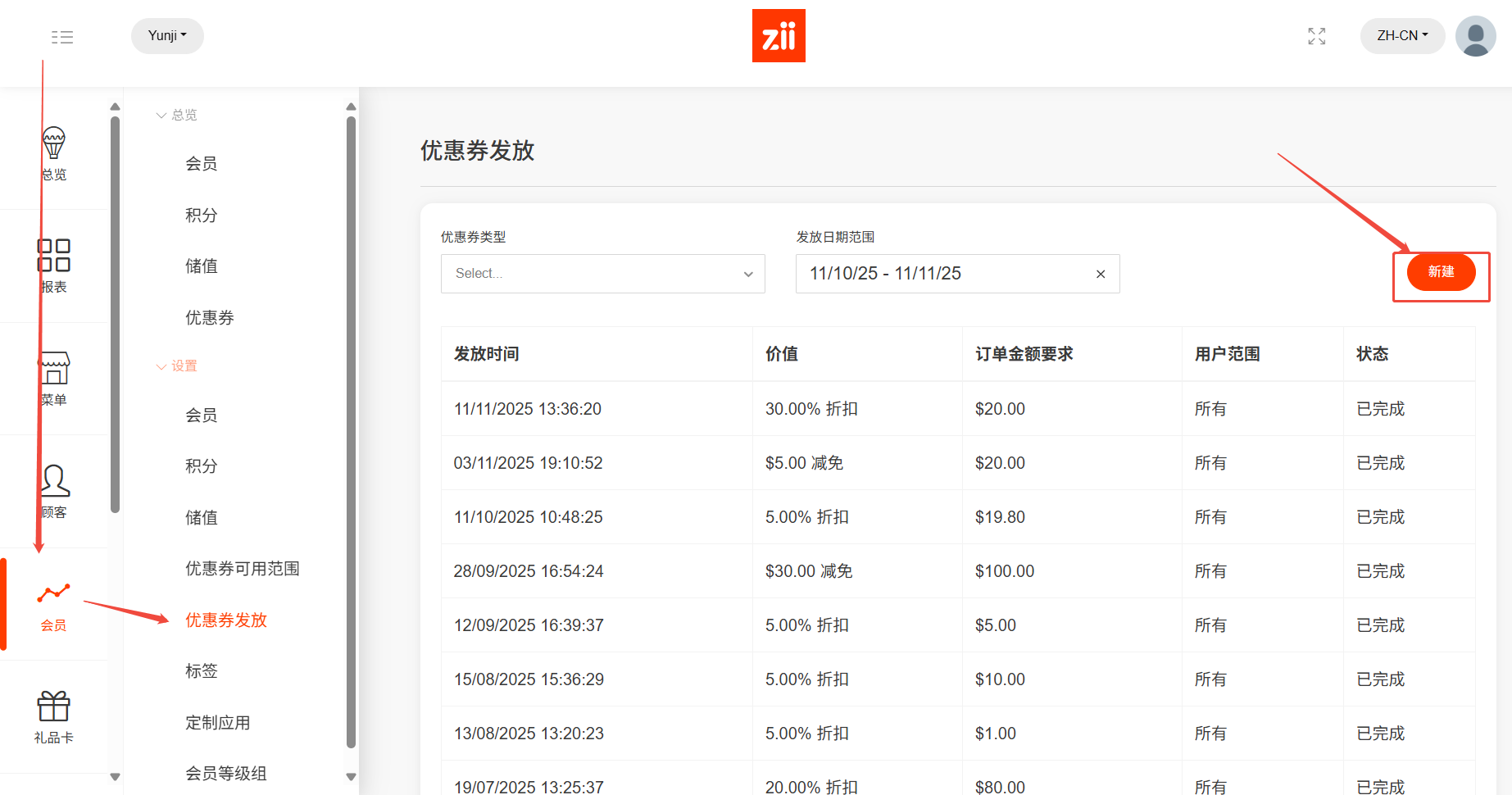
Task: Click the user avatar icon
Action: 1475,36
